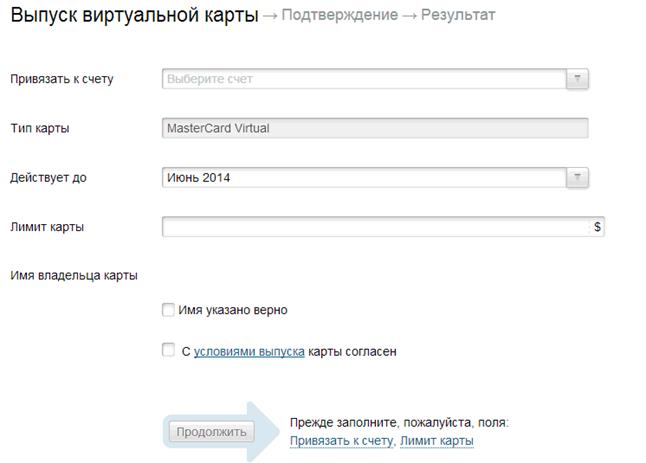Follow the 'Лимит карты' hint link
Screen dimensions: 646x463
pyautogui.click(x=437, y=440)
